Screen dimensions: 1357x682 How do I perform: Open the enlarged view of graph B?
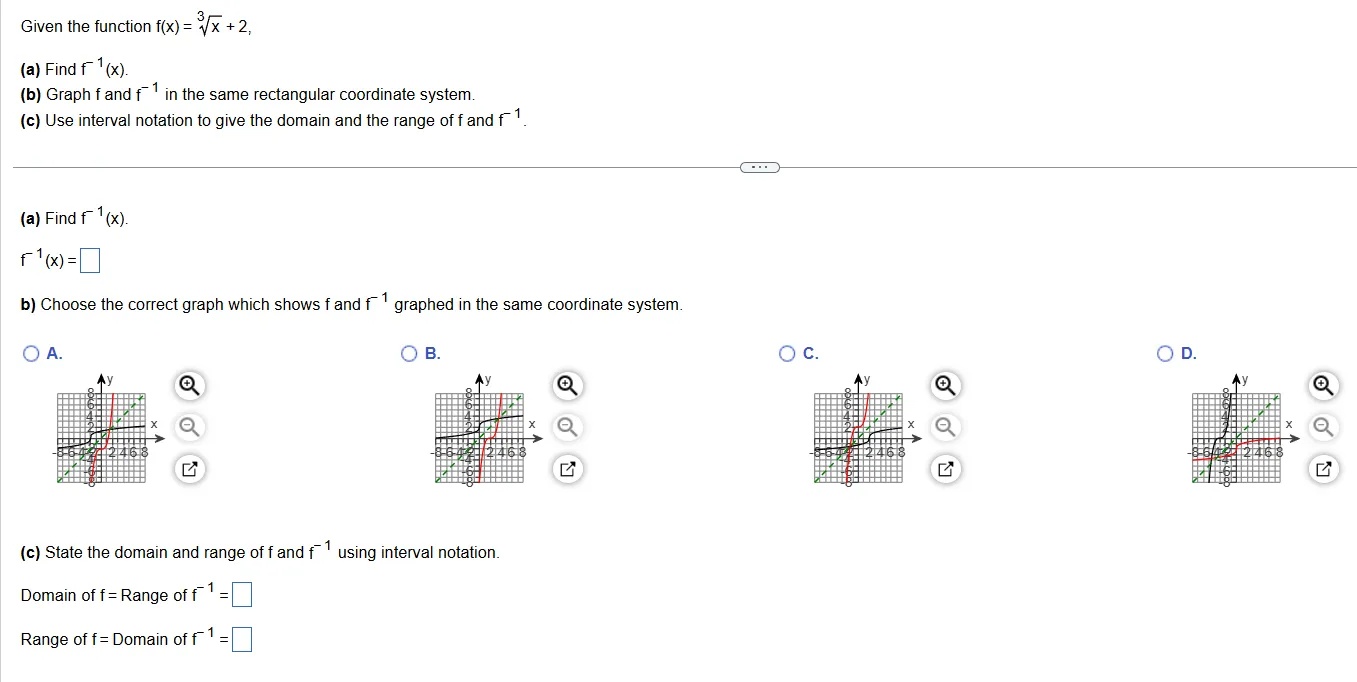pyautogui.click(x=566, y=469)
